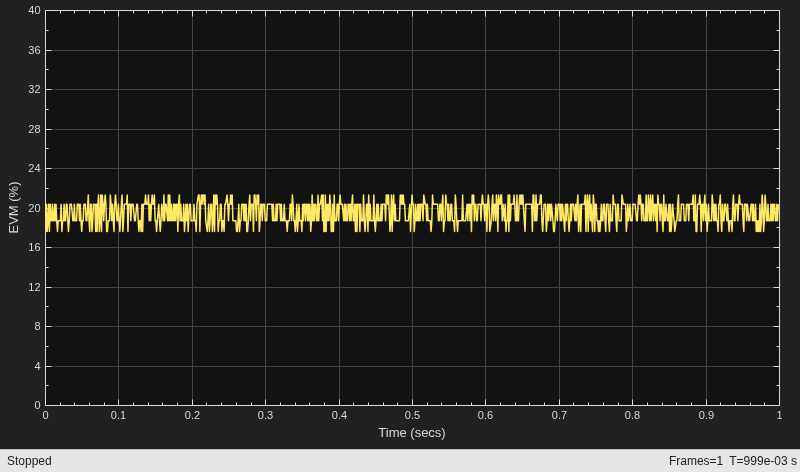
Task: Click the 'Stopped' status text
Action: point(29,461)
